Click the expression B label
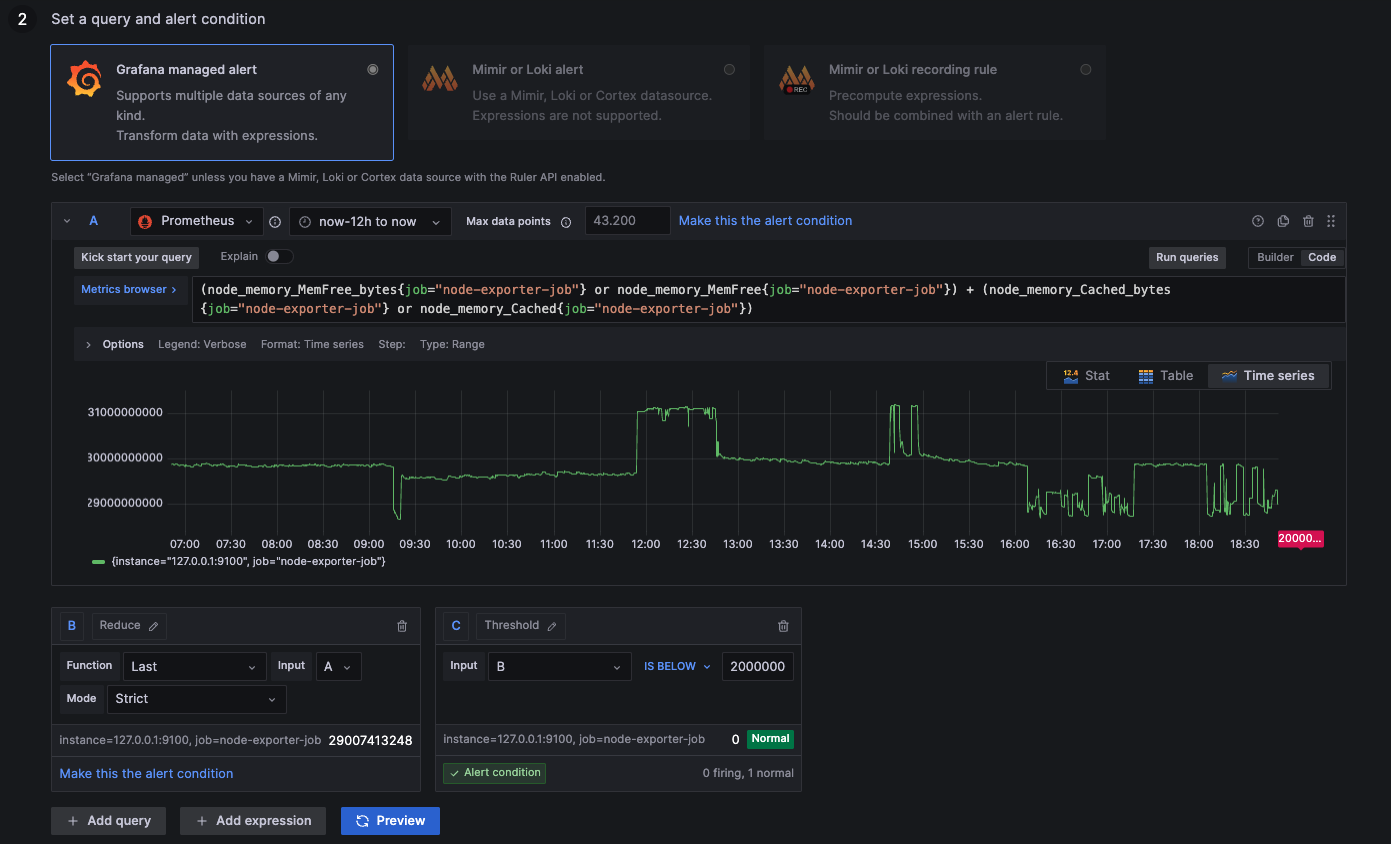 [71, 626]
